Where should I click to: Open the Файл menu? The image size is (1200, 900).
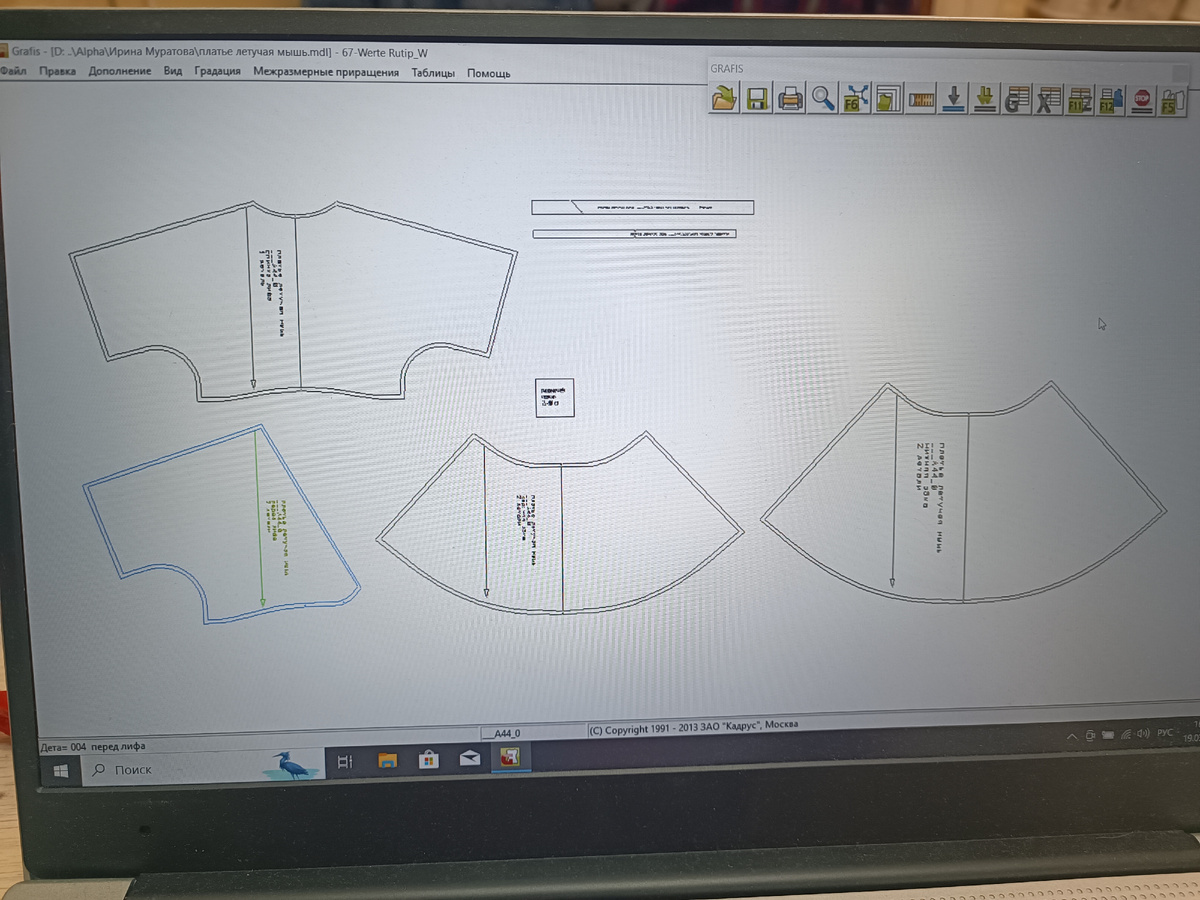[x=13, y=72]
